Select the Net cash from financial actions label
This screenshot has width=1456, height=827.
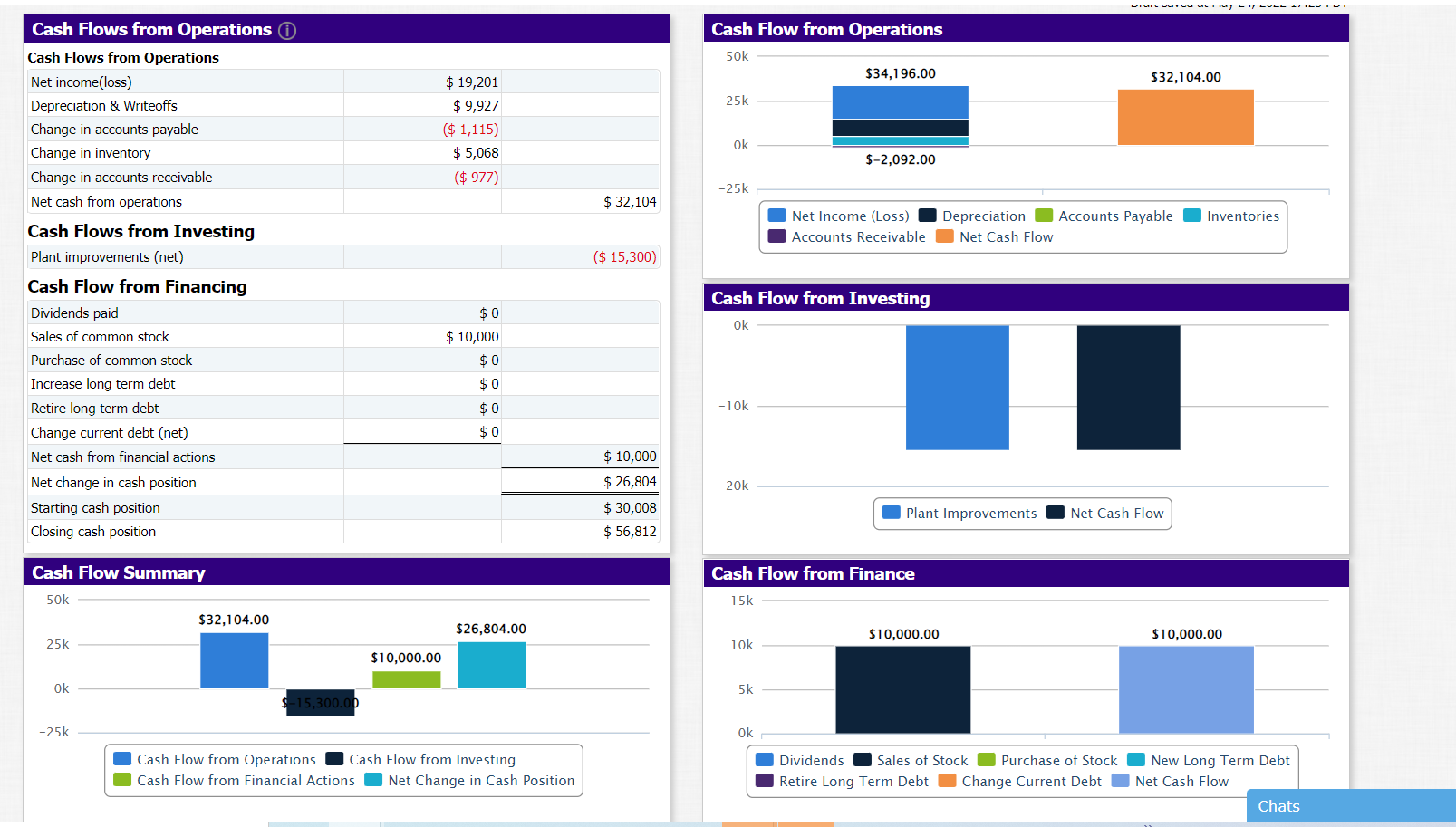(122, 457)
